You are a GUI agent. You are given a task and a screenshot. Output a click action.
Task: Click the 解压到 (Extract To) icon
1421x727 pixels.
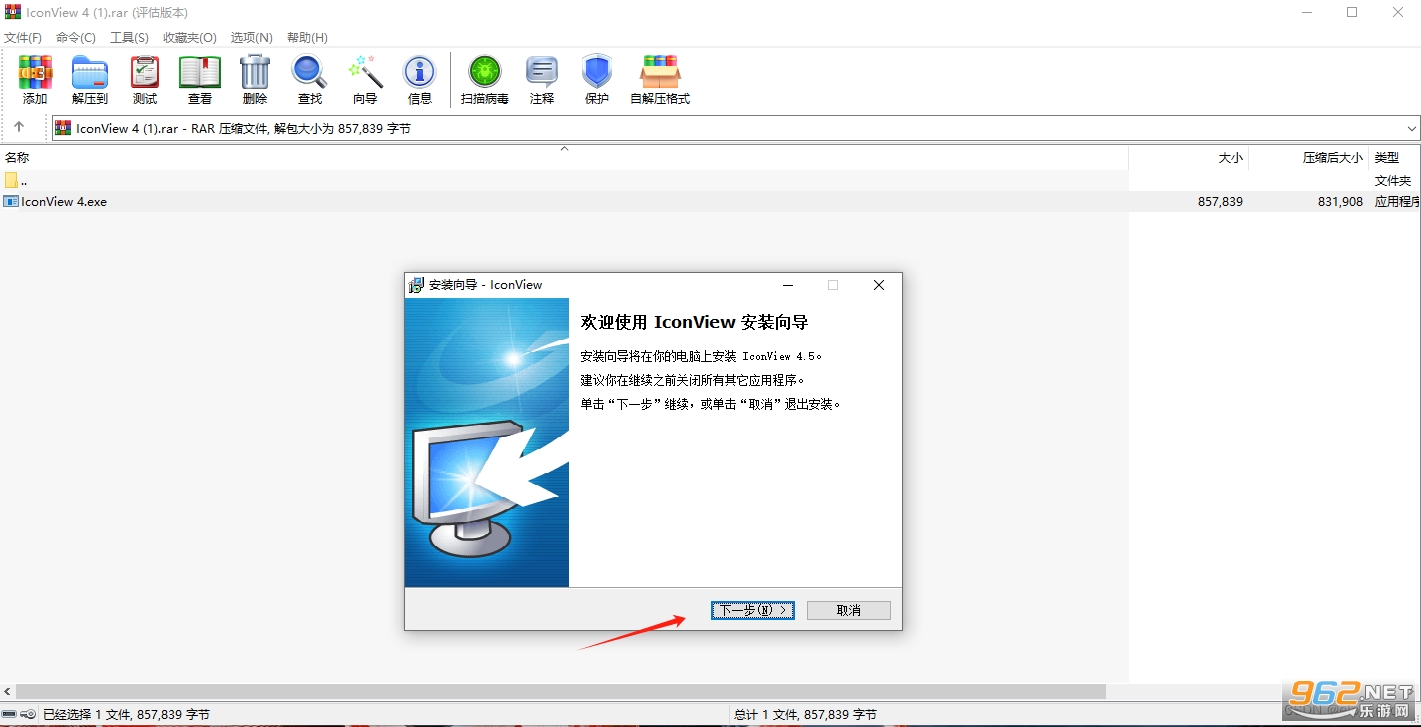click(x=90, y=80)
